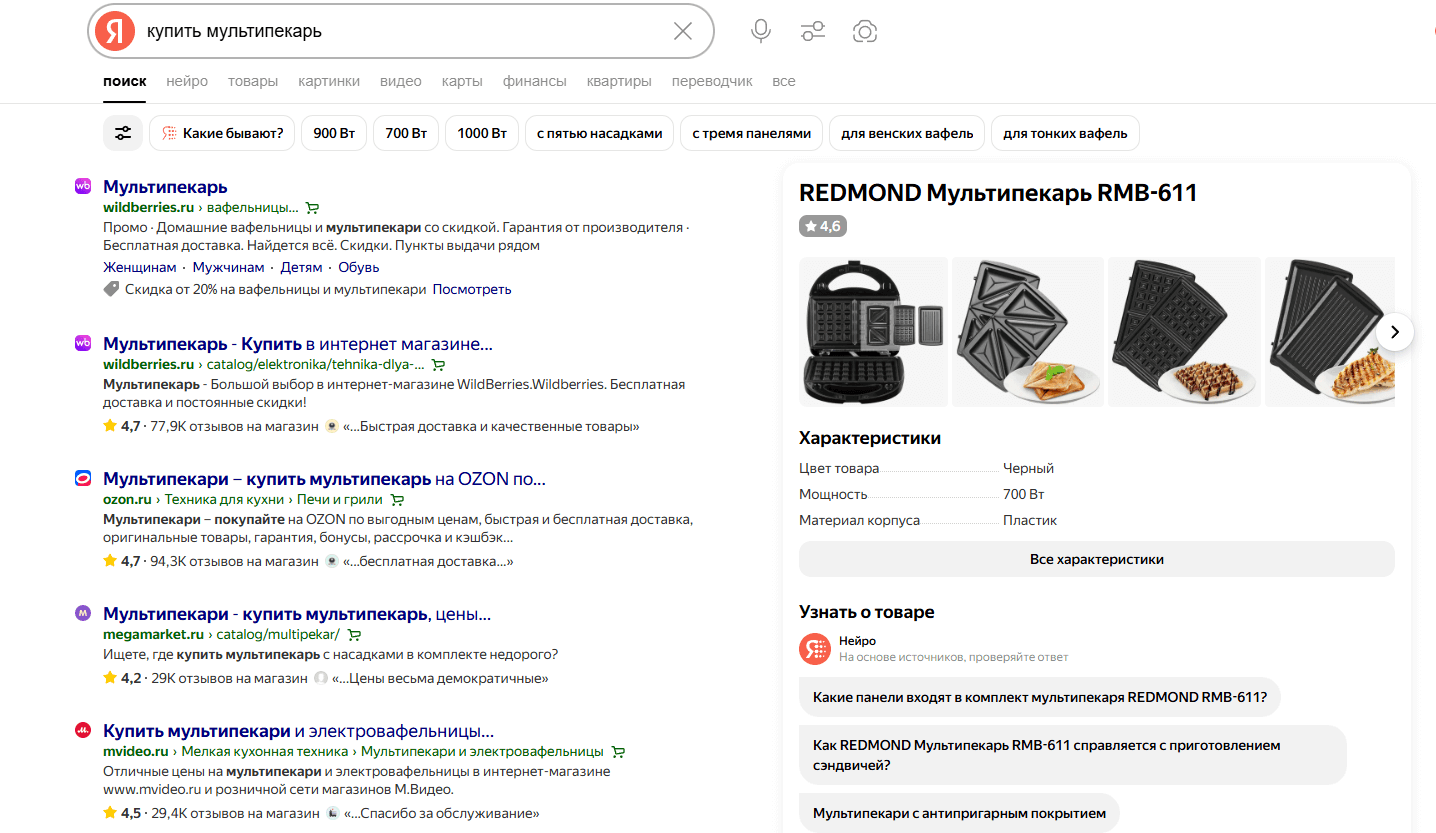Switch to the 'квартиры' tab
Image resolution: width=1436 pixels, height=833 pixels.
click(619, 81)
